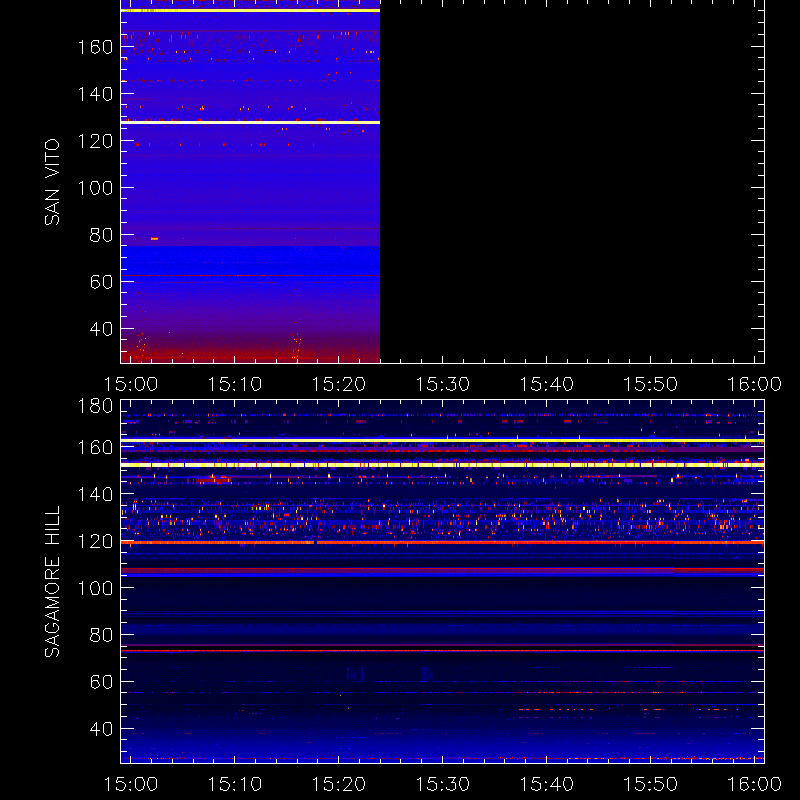Image resolution: width=800 pixels, height=800 pixels.
Task: Select the 120 tick label on Sagamore Hill plot
Action: [95, 541]
